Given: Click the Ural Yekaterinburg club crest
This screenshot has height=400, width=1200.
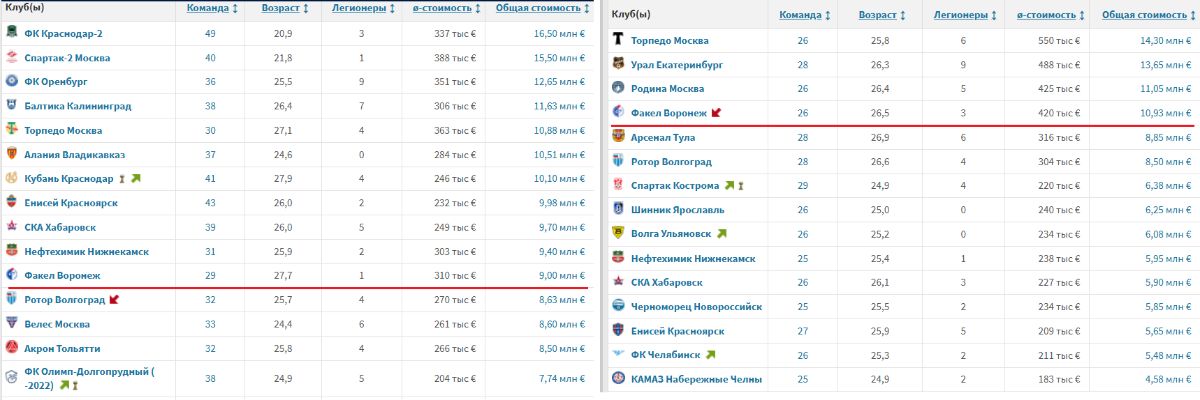Looking at the screenshot, I should [x=617, y=65].
